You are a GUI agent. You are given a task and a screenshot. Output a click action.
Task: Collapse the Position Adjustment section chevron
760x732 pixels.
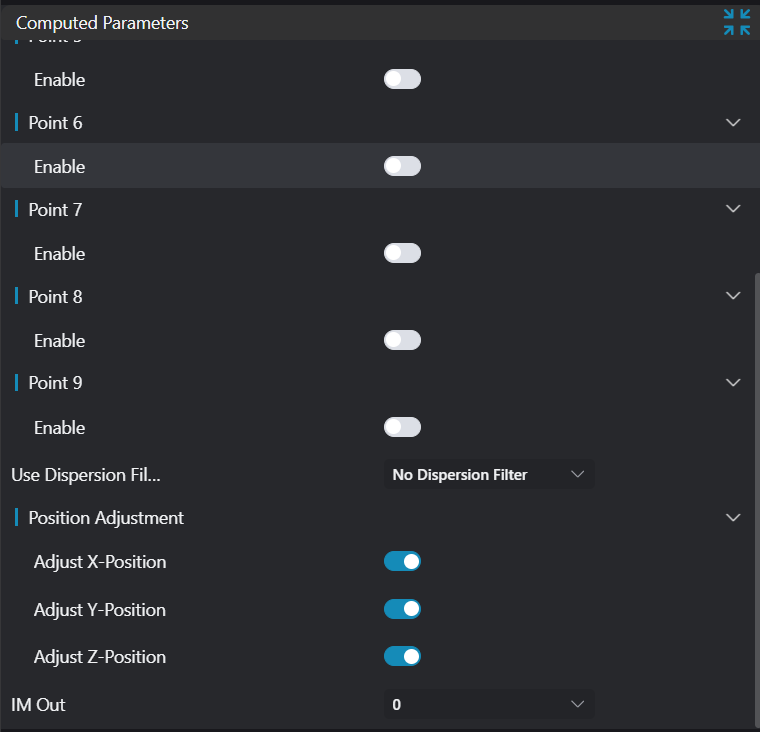click(x=733, y=518)
